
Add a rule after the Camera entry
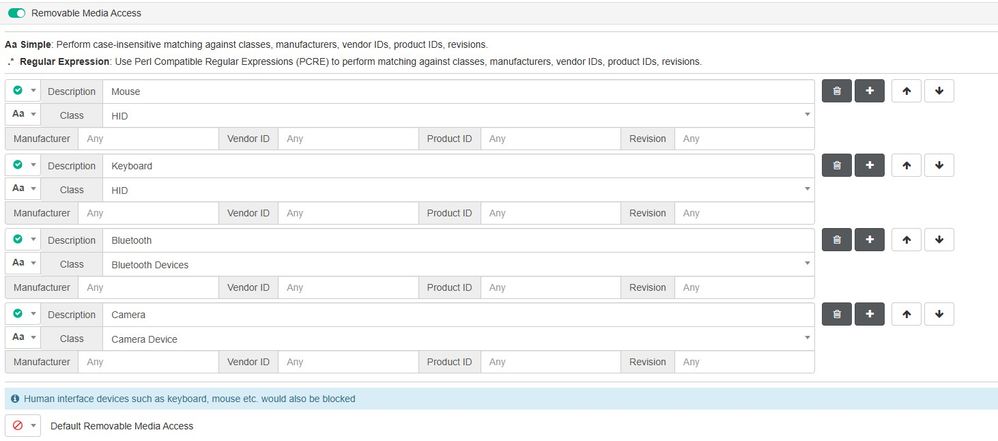click(x=869, y=315)
